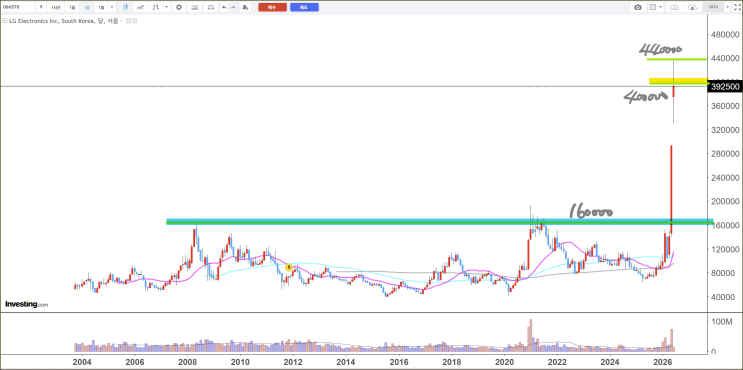Expand the layout dropdown arrow
This screenshot has height=370, width=743.
[x=661, y=7]
